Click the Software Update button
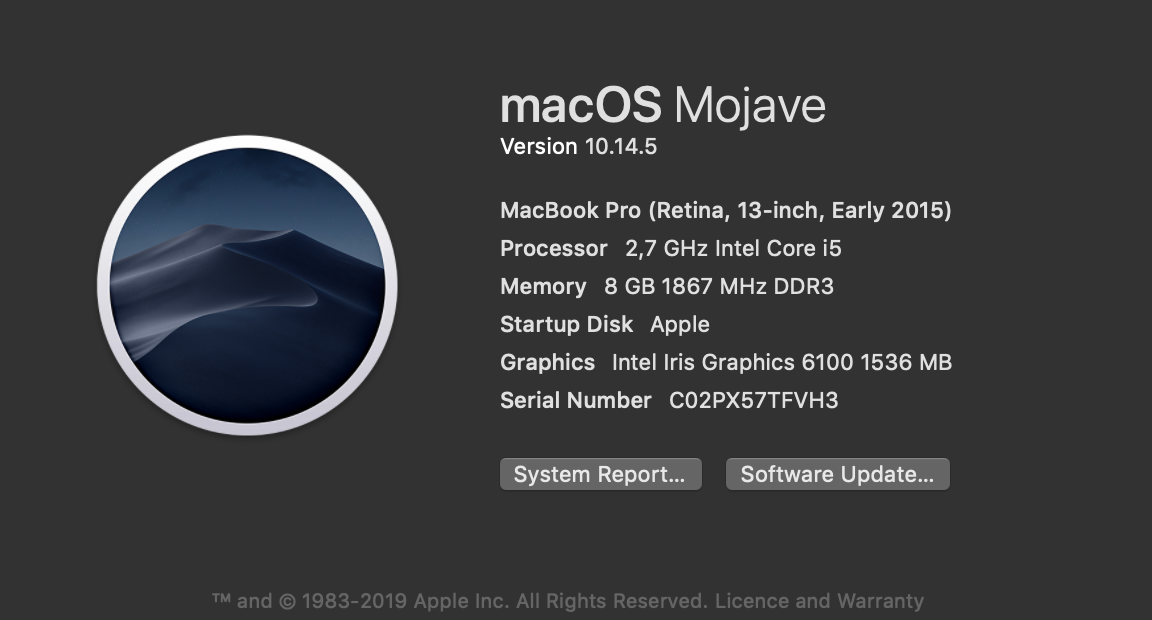 point(838,475)
